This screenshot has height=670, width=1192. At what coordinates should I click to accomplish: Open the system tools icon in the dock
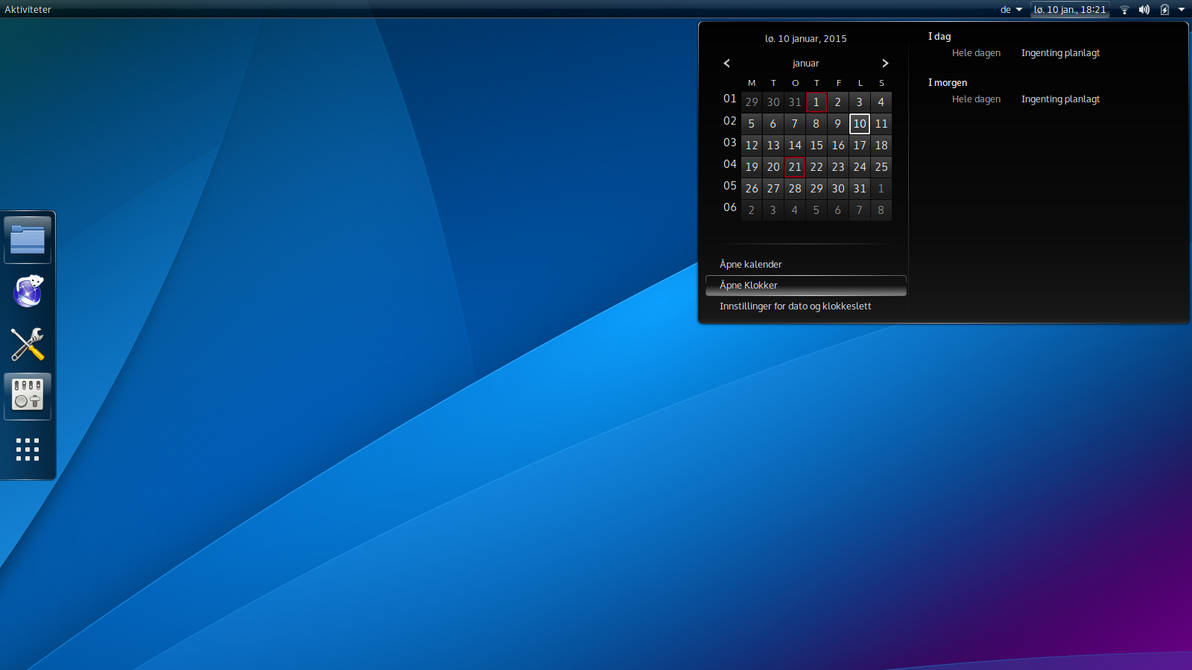[27, 343]
